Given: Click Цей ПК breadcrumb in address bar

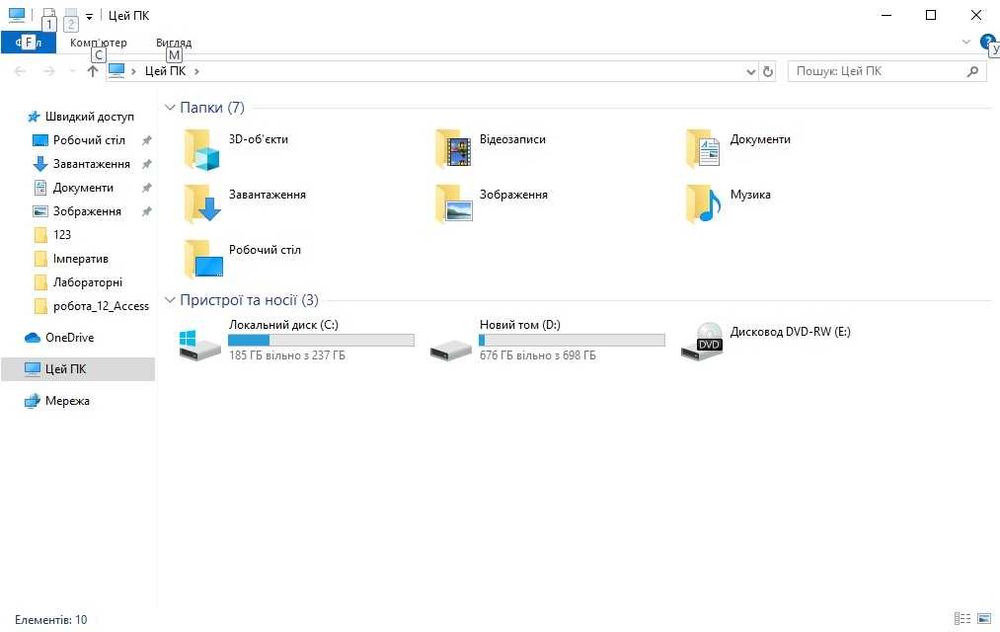Looking at the screenshot, I should pos(165,71).
